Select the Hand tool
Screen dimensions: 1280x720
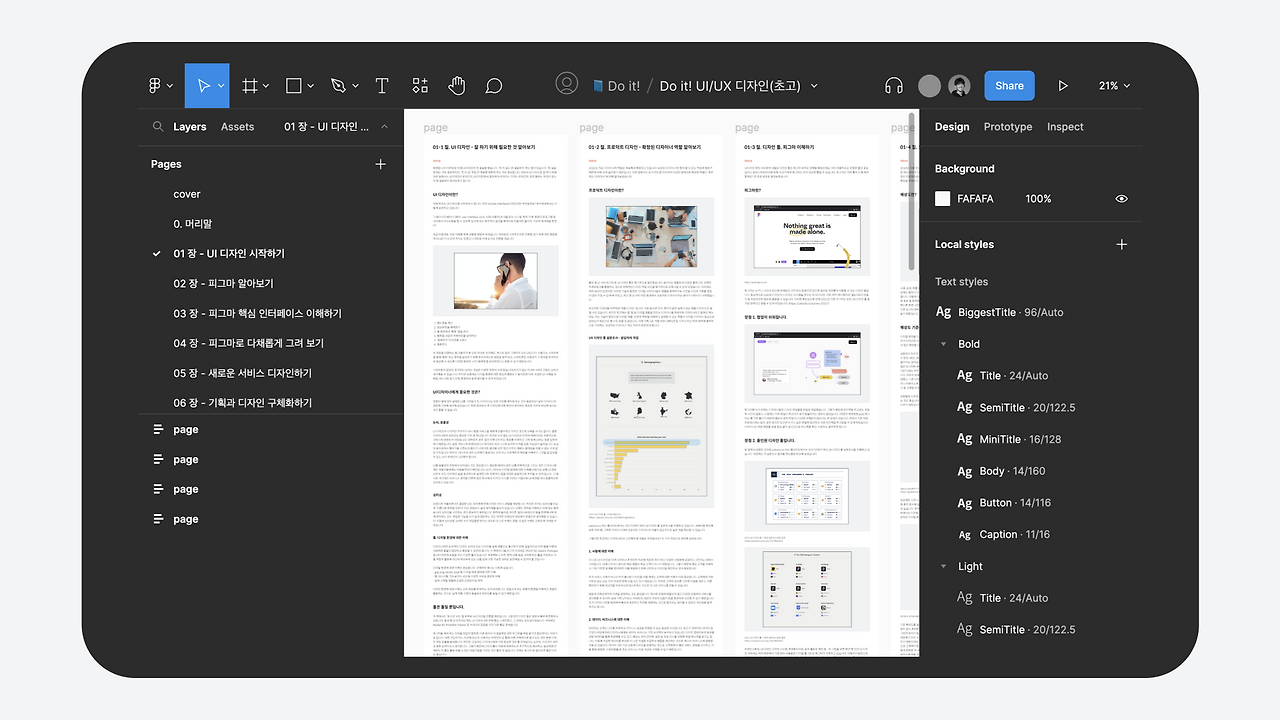[457, 86]
